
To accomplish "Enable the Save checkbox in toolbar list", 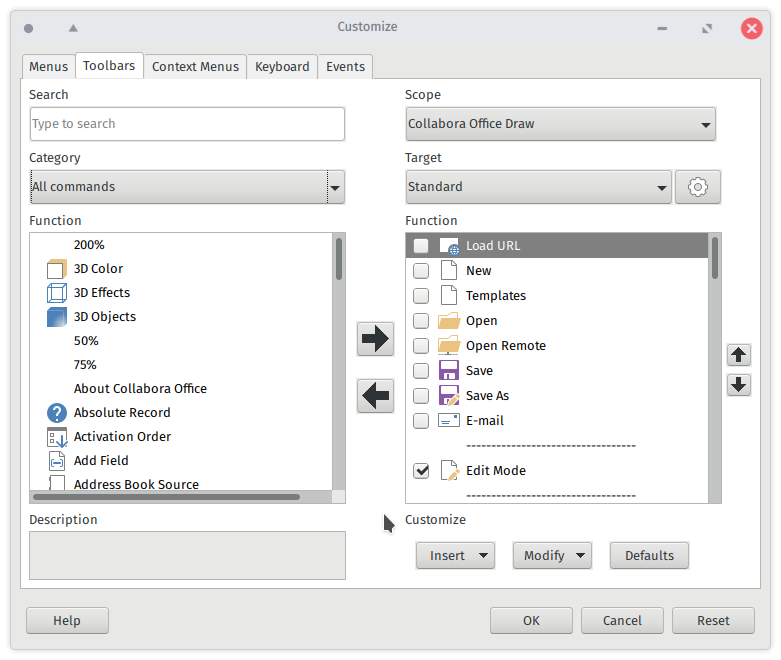I will coord(421,371).
